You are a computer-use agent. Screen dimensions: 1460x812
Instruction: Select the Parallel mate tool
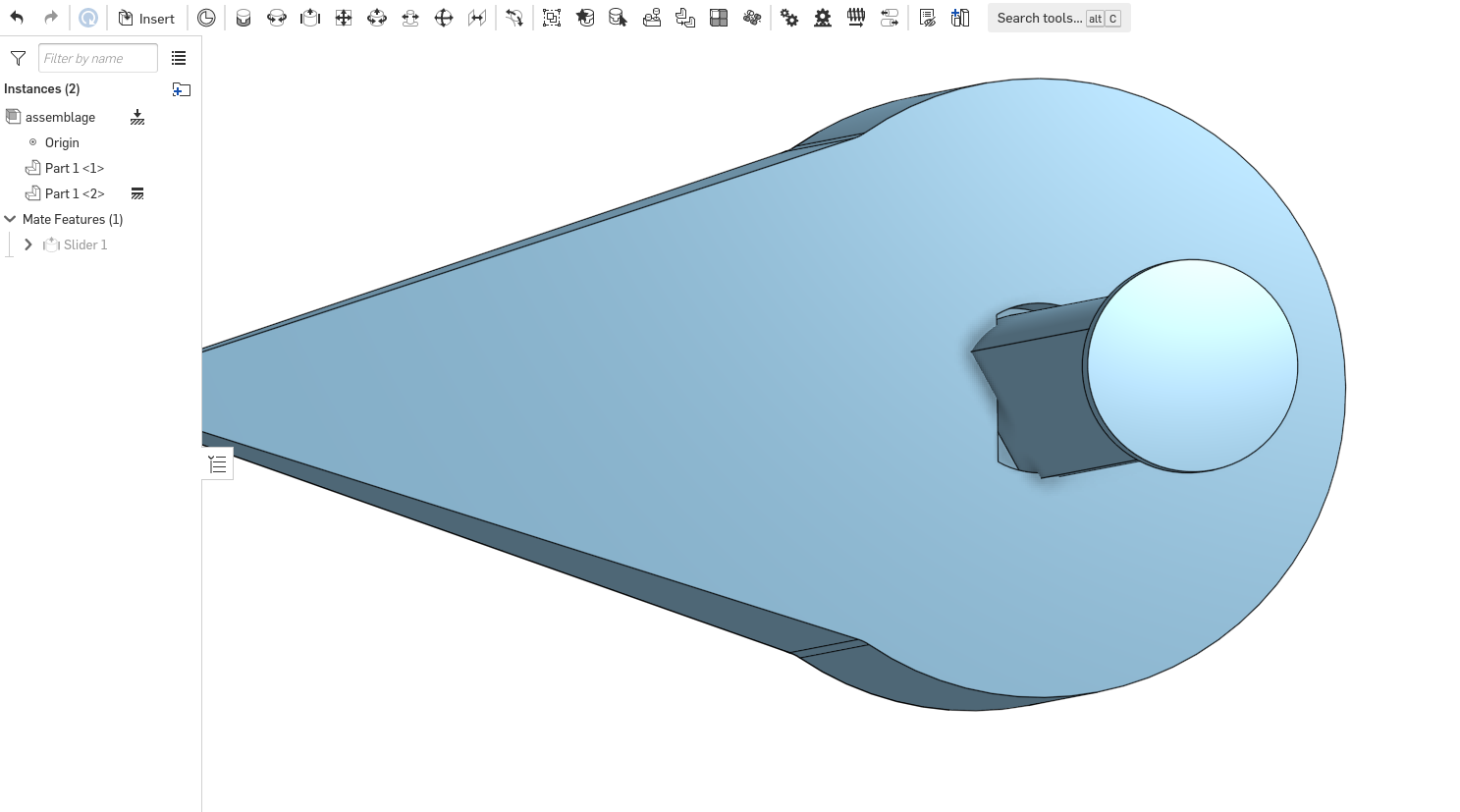(477, 18)
